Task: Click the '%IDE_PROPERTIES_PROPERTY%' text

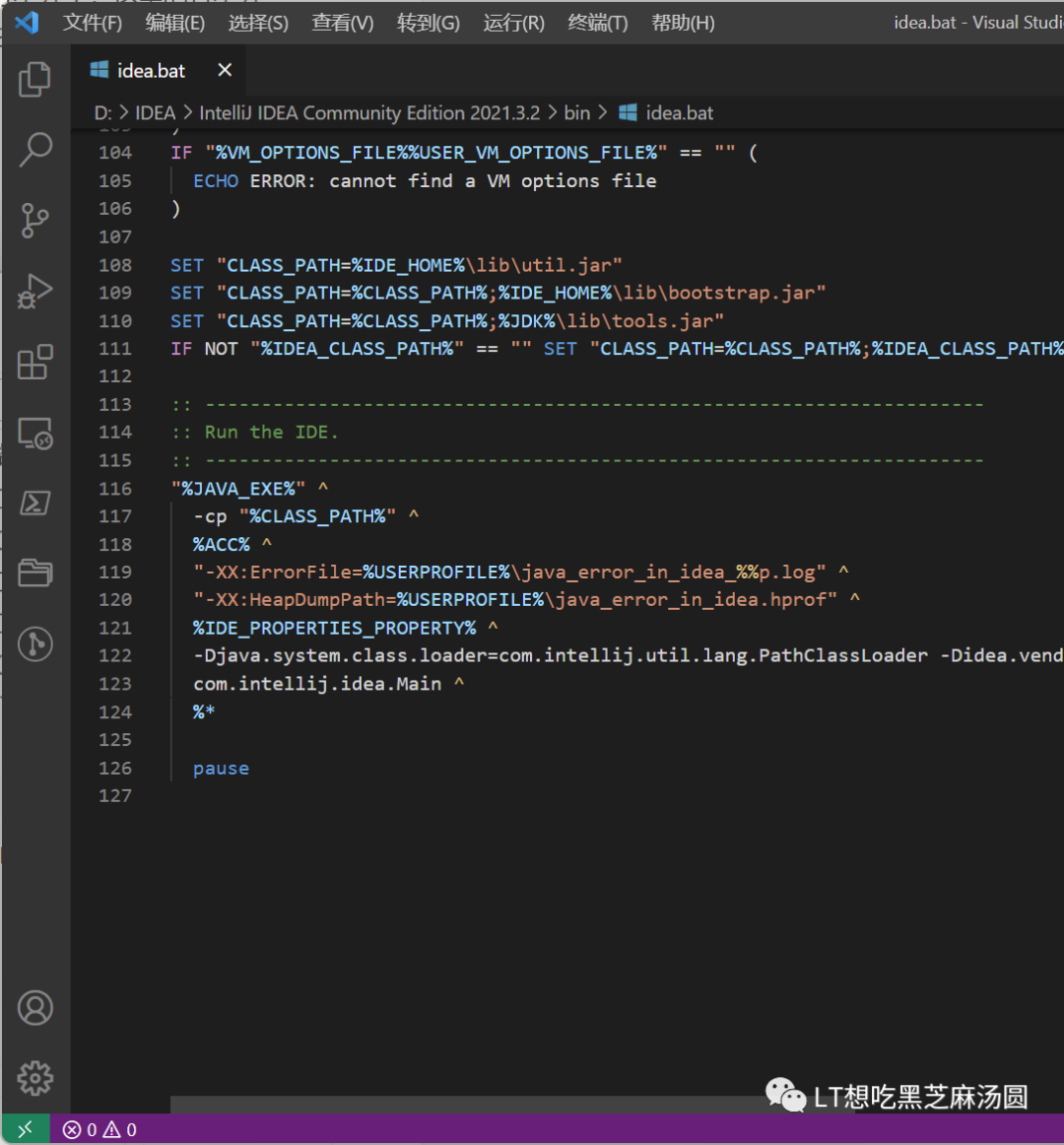Action: tap(334, 628)
